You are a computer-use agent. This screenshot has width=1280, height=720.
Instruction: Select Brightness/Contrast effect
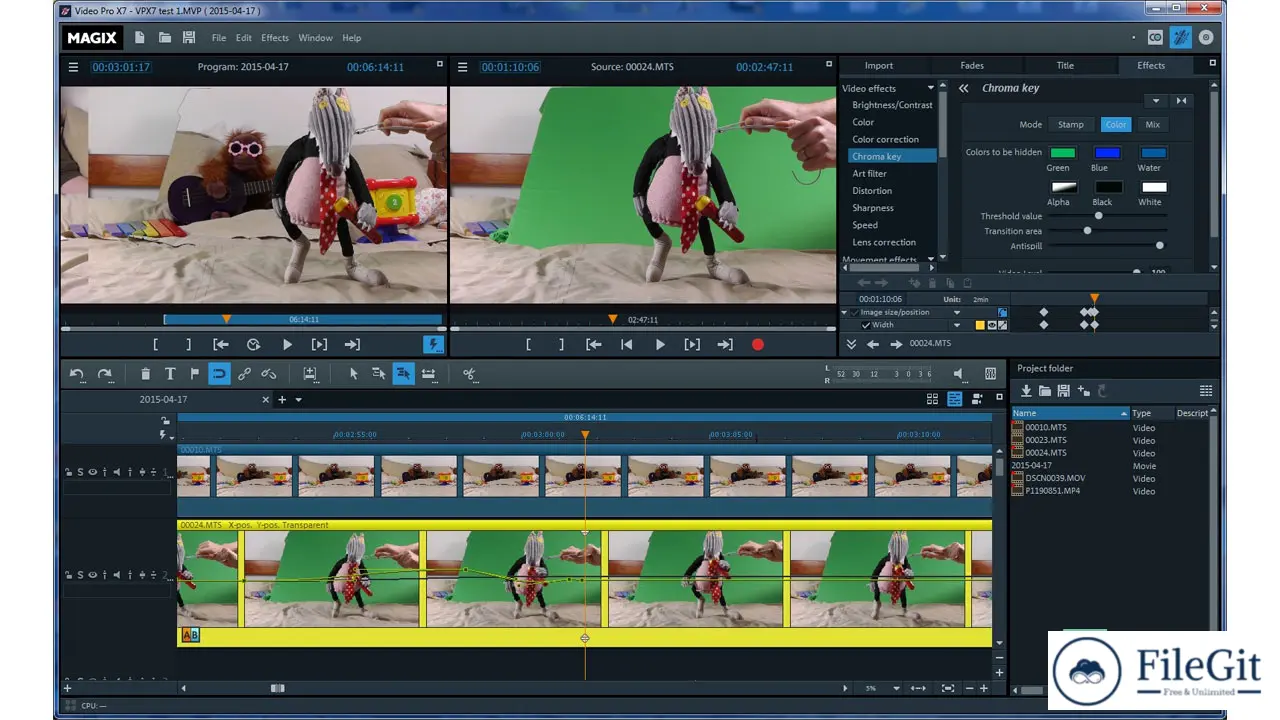tap(892, 105)
